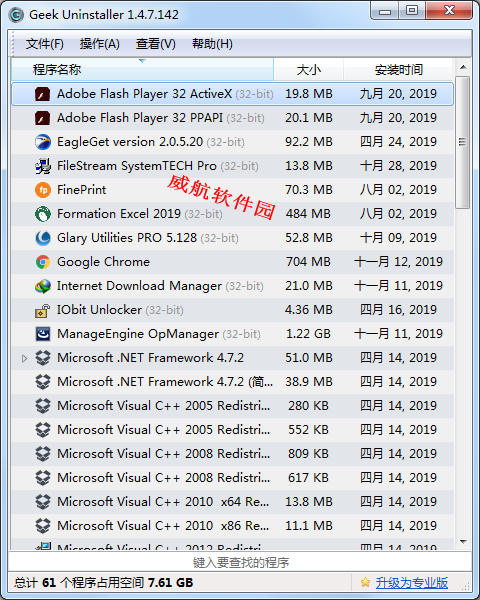The height and width of the screenshot is (600, 480).
Task: Select the Google Chrome icon
Action: (x=42, y=262)
